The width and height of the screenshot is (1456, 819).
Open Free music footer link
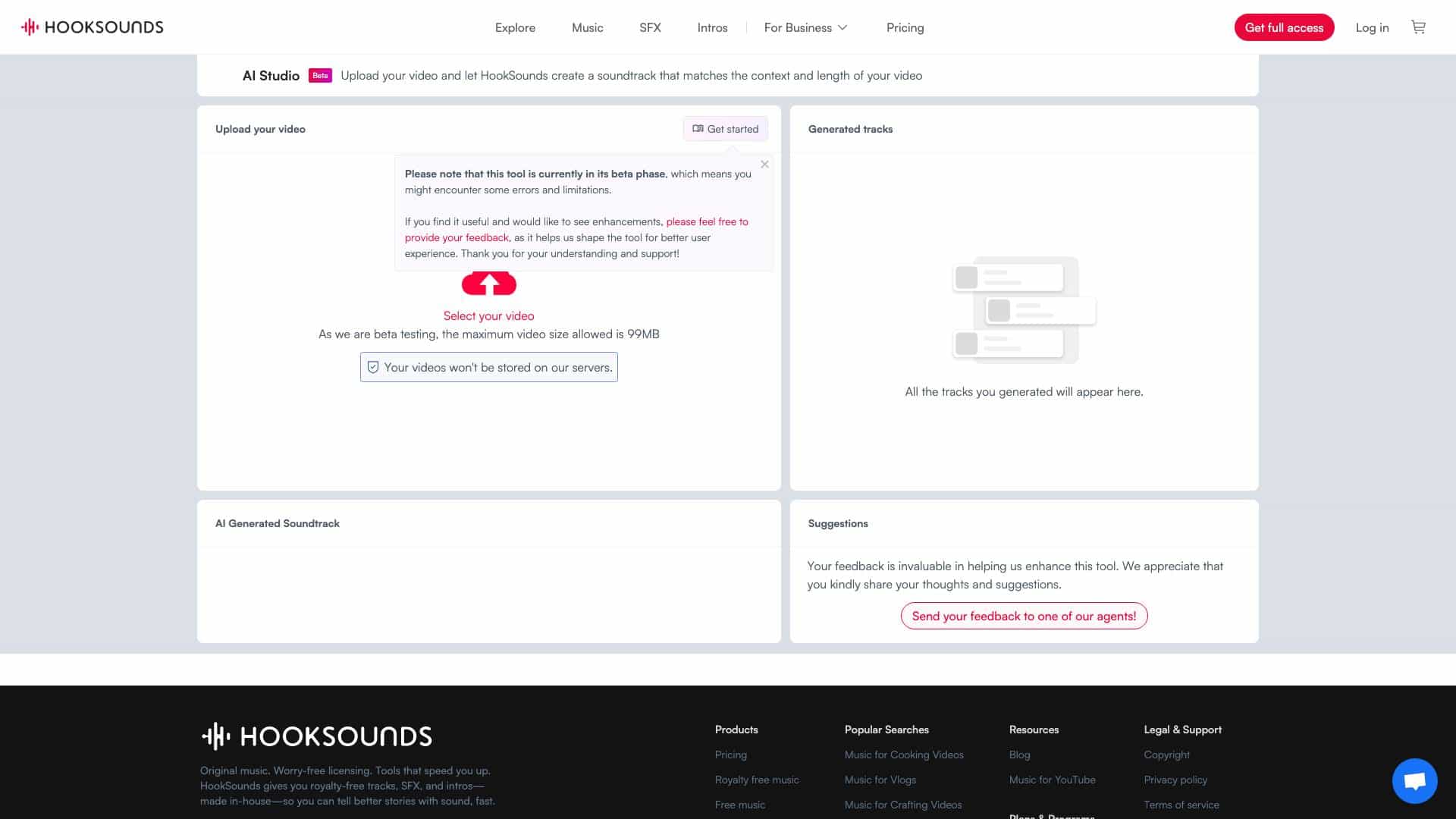pos(739,805)
